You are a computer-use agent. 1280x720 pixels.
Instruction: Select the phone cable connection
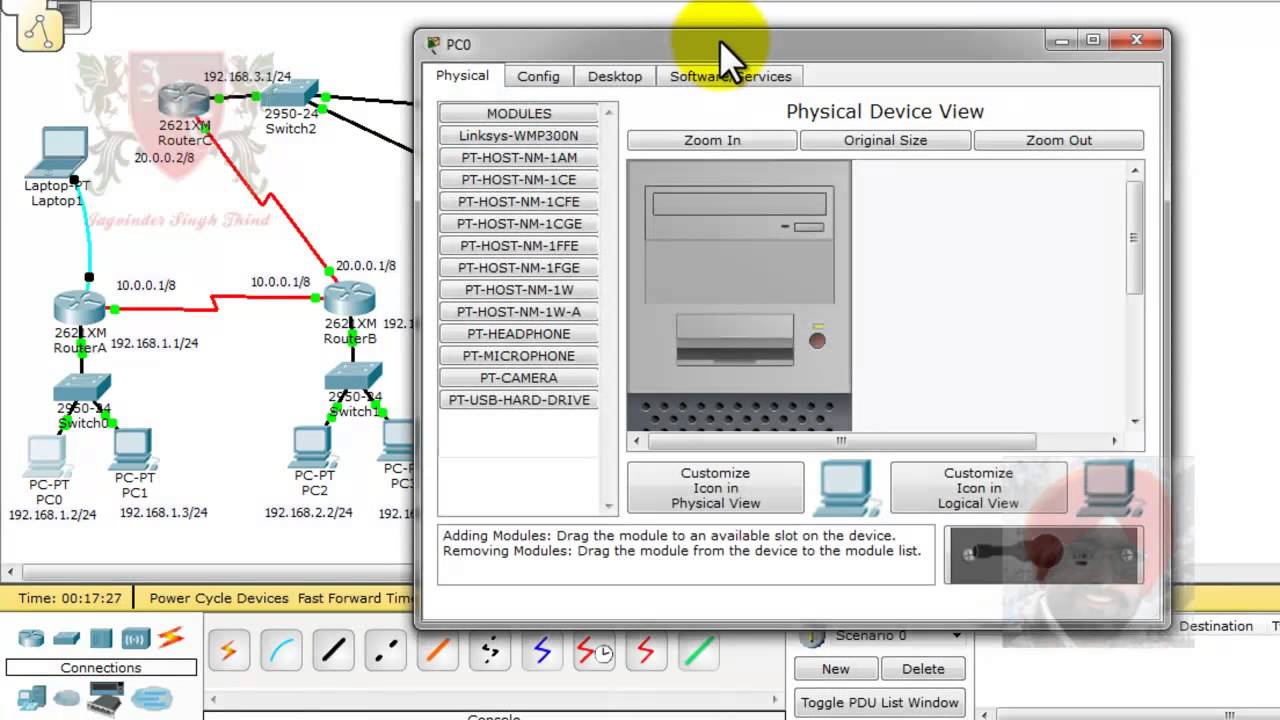tap(489, 652)
